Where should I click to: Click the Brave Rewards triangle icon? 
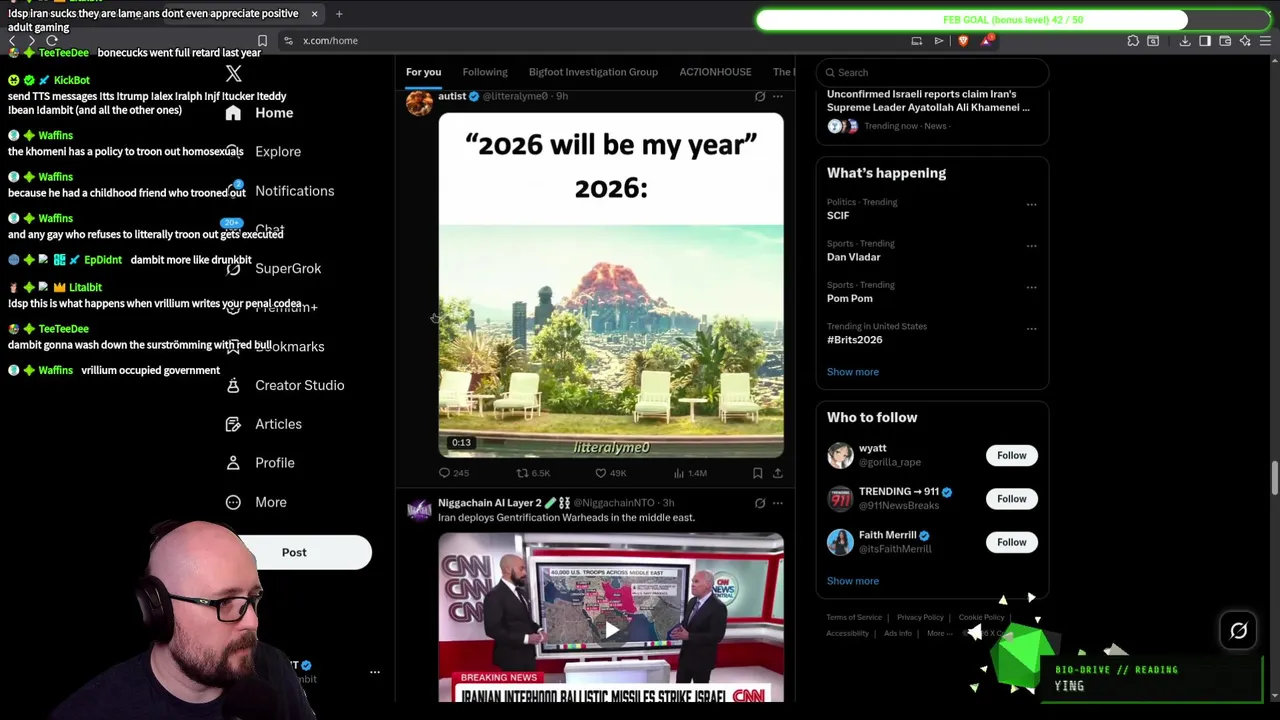tap(987, 41)
